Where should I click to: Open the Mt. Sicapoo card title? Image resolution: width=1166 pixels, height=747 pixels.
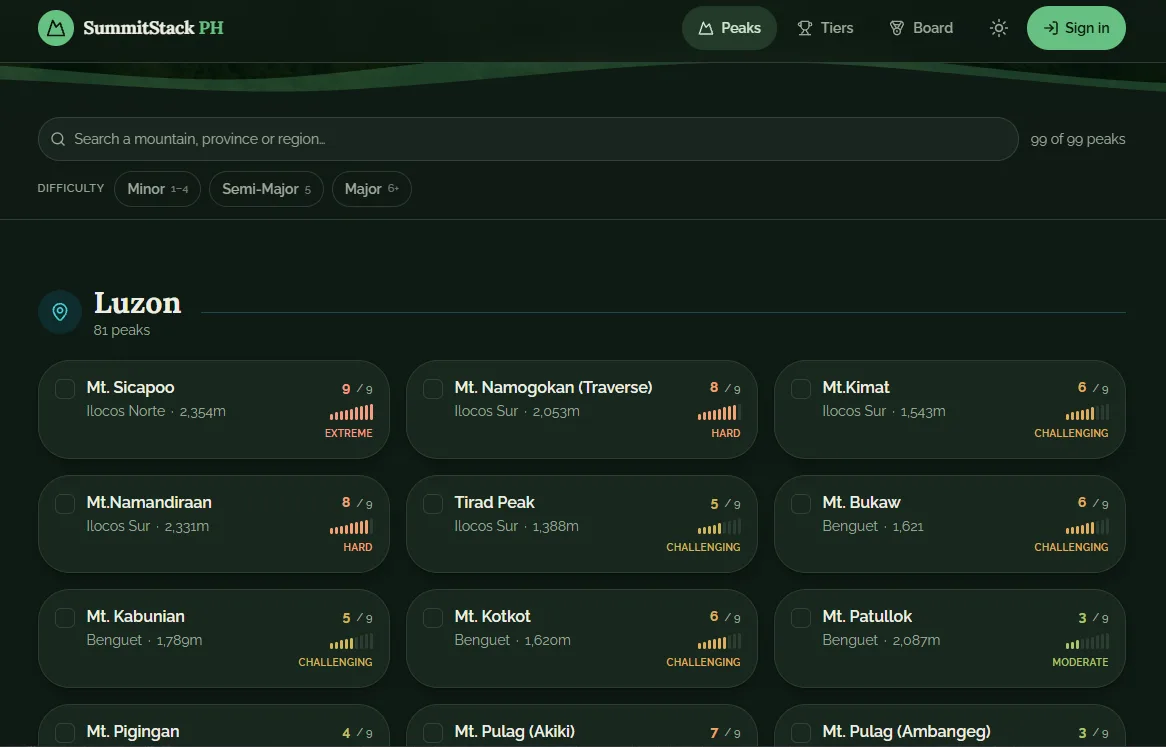click(x=131, y=387)
